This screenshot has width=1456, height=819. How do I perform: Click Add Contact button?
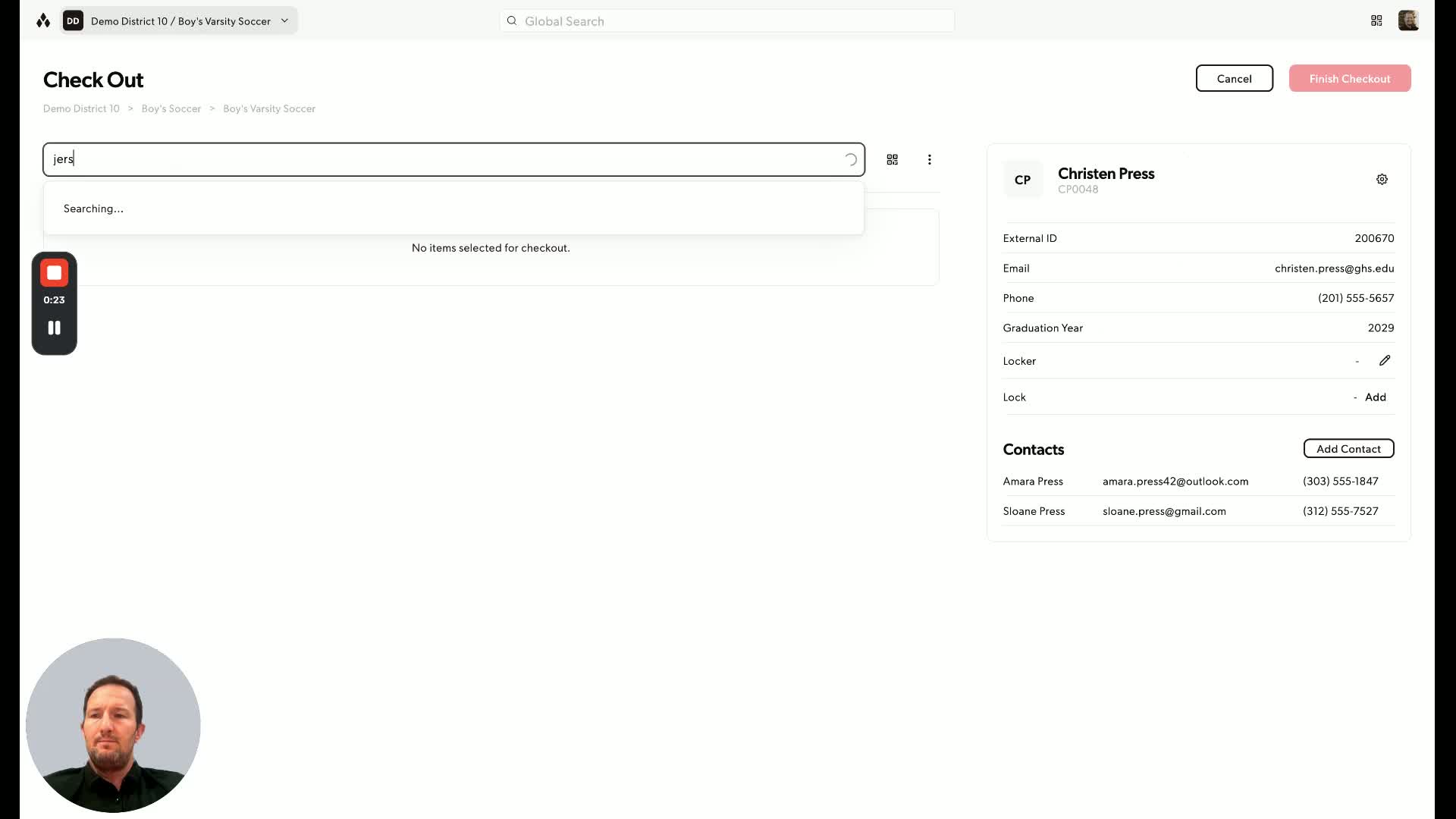pos(1348,448)
